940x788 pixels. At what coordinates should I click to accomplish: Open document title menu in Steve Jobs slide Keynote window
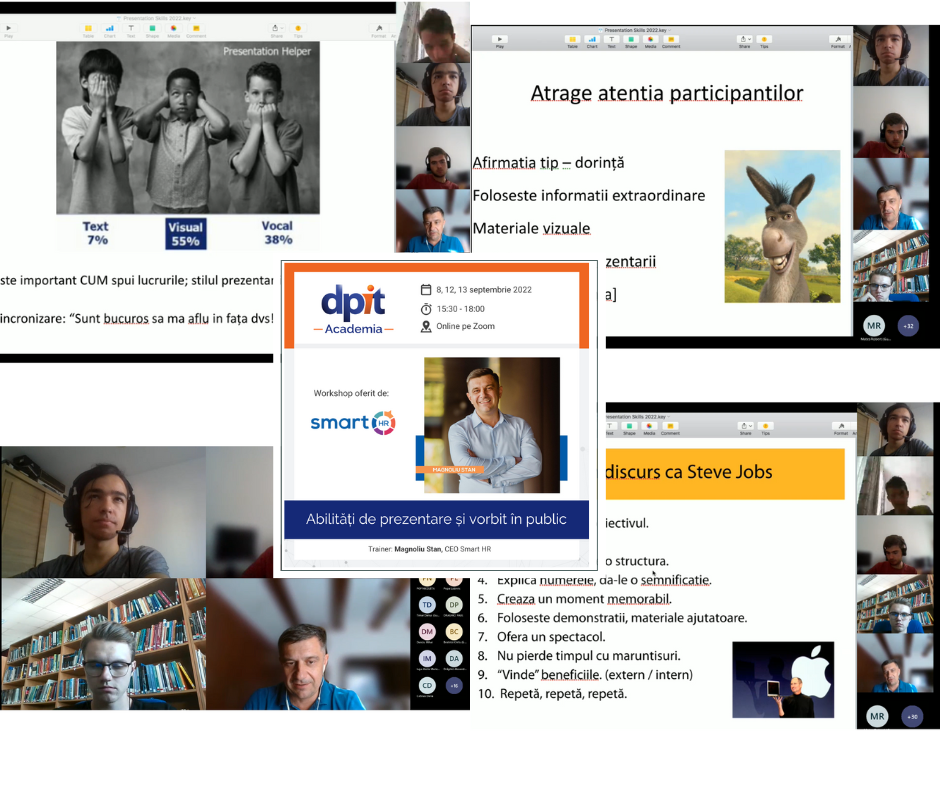[x=637, y=417]
